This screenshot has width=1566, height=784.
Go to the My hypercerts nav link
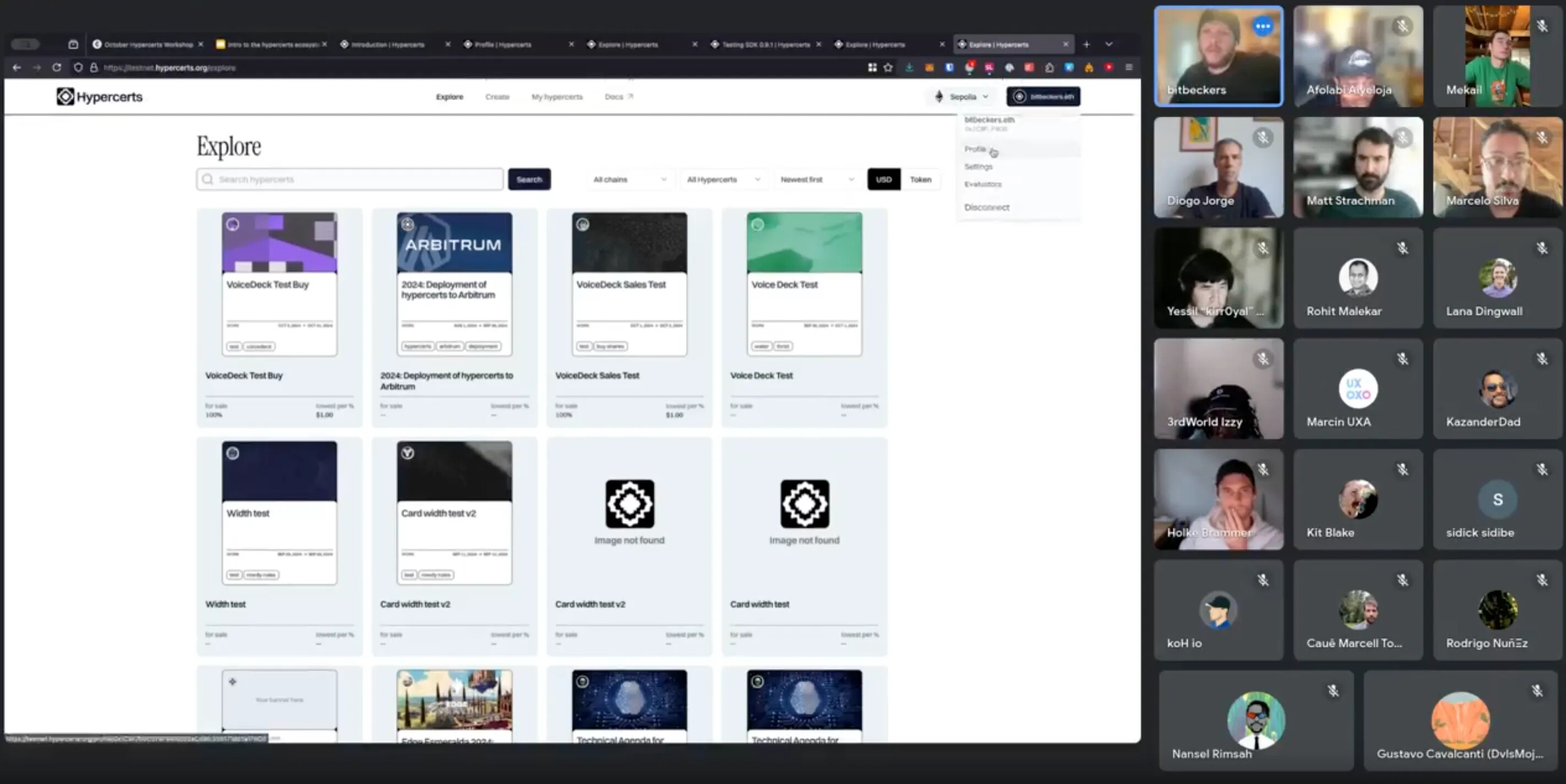tap(557, 97)
